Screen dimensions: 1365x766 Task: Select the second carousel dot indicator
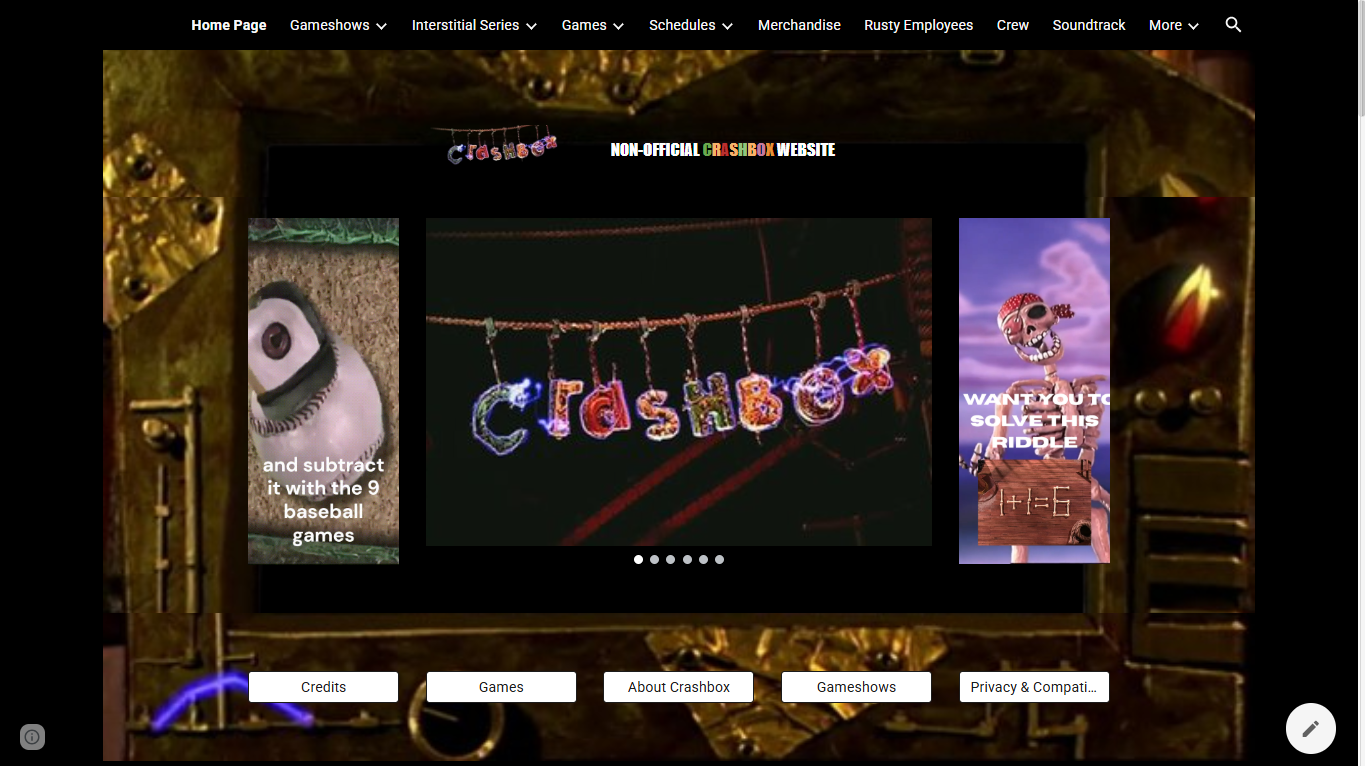[654, 560]
